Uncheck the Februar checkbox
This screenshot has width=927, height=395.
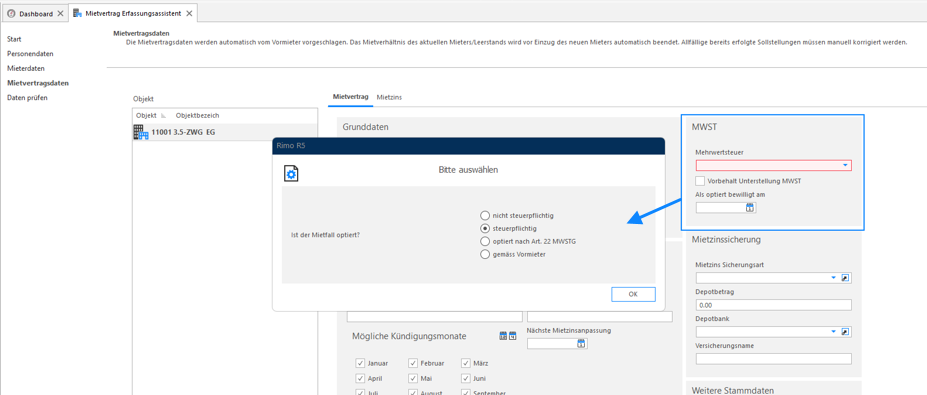412,363
